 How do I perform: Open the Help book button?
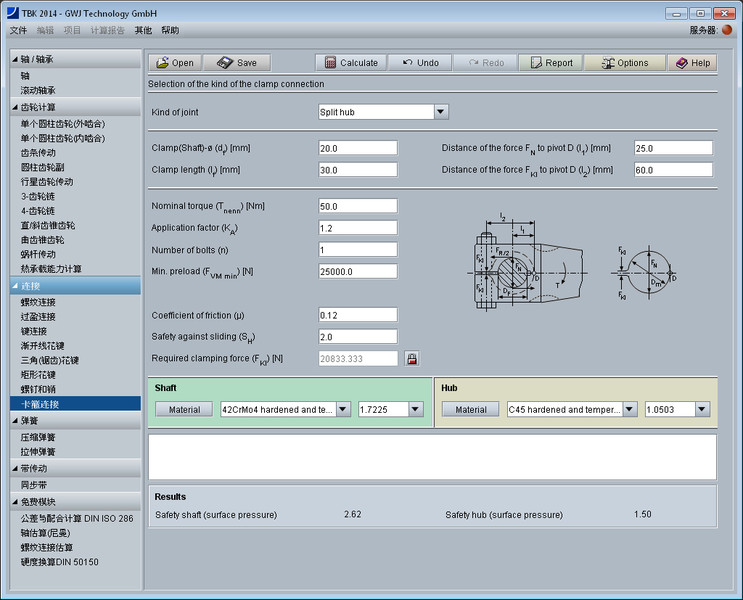[x=693, y=62]
